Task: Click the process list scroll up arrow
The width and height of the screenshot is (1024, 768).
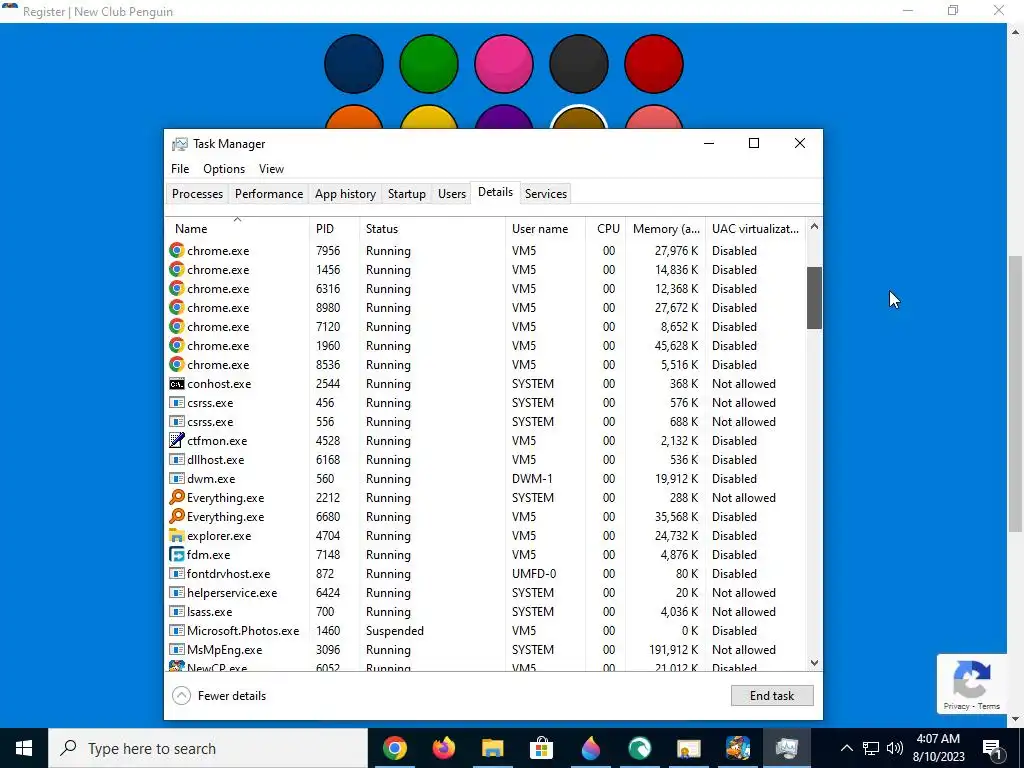Action: click(814, 227)
